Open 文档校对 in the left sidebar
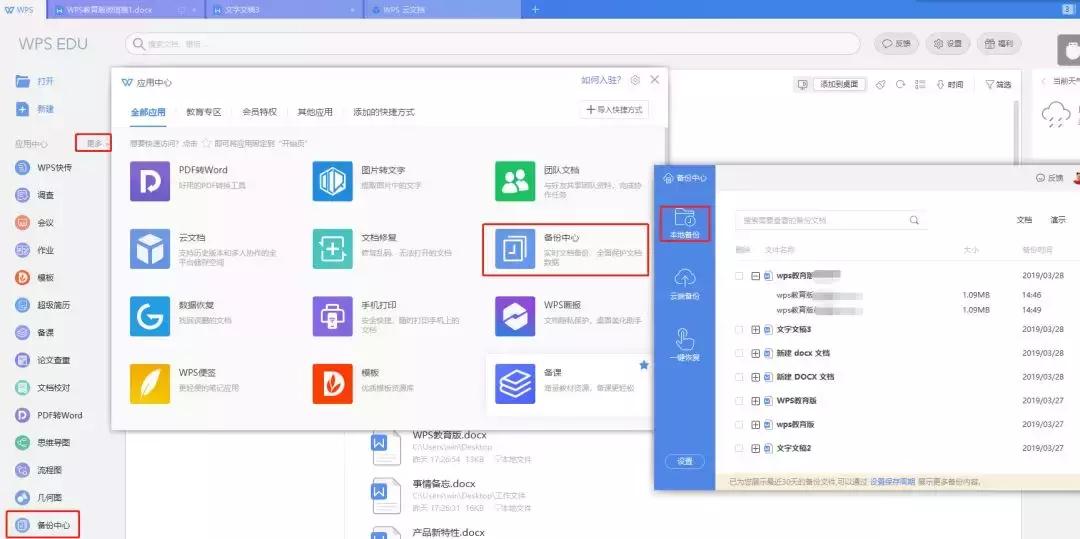1080x539 pixels. 43,388
